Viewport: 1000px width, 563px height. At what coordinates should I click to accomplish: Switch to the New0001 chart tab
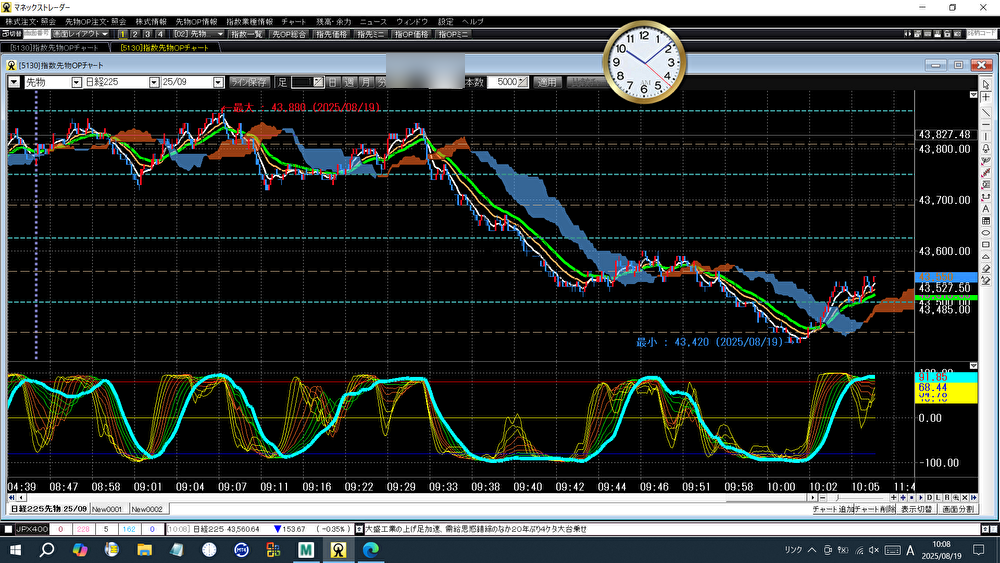click(x=107, y=509)
